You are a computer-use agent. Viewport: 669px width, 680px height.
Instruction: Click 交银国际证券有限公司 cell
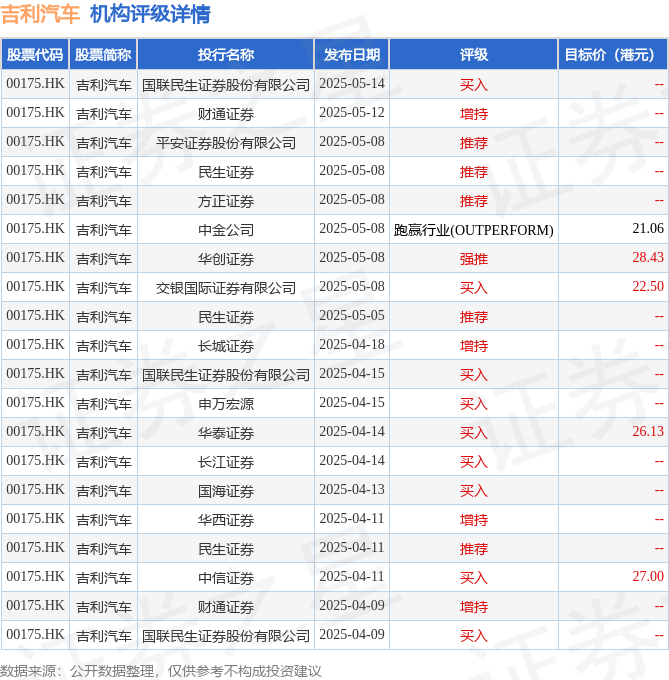click(x=226, y=288)
